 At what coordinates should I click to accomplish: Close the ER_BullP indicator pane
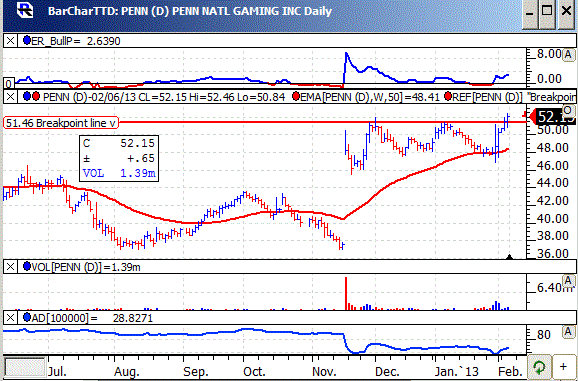(10, 41)
